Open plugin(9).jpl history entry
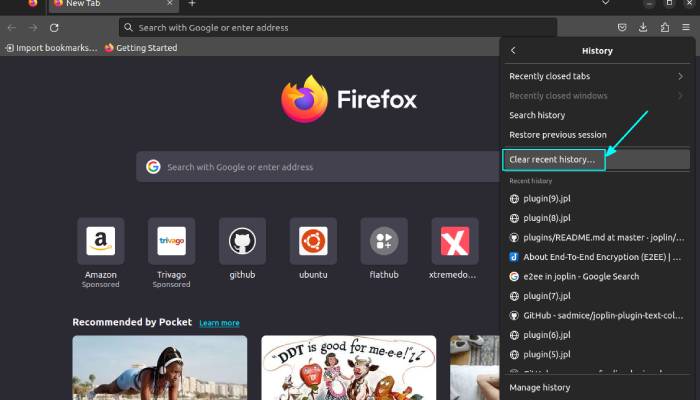Screen dimensions: 700x400 pyautogui.click(x=597, y=199)
